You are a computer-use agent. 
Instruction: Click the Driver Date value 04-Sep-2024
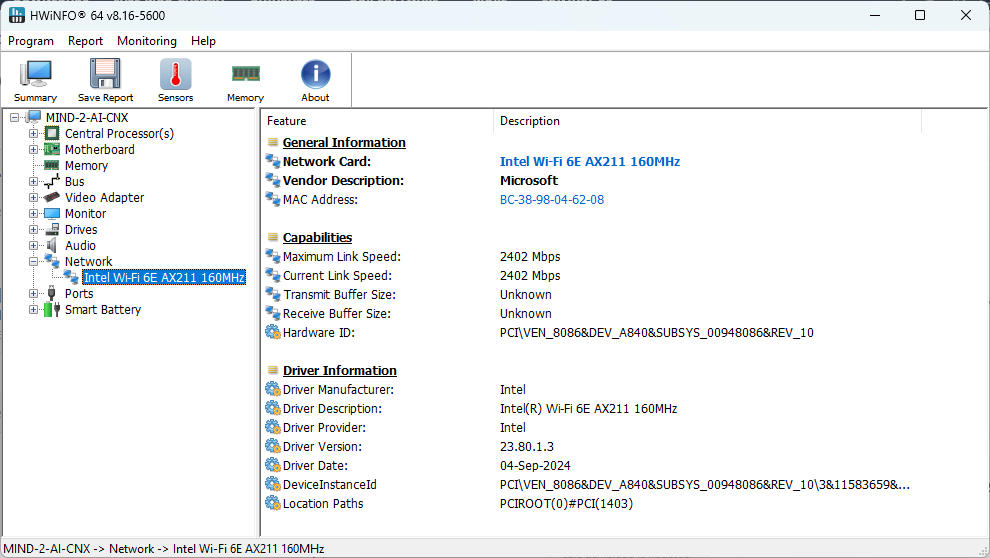(x=535, y=465)
